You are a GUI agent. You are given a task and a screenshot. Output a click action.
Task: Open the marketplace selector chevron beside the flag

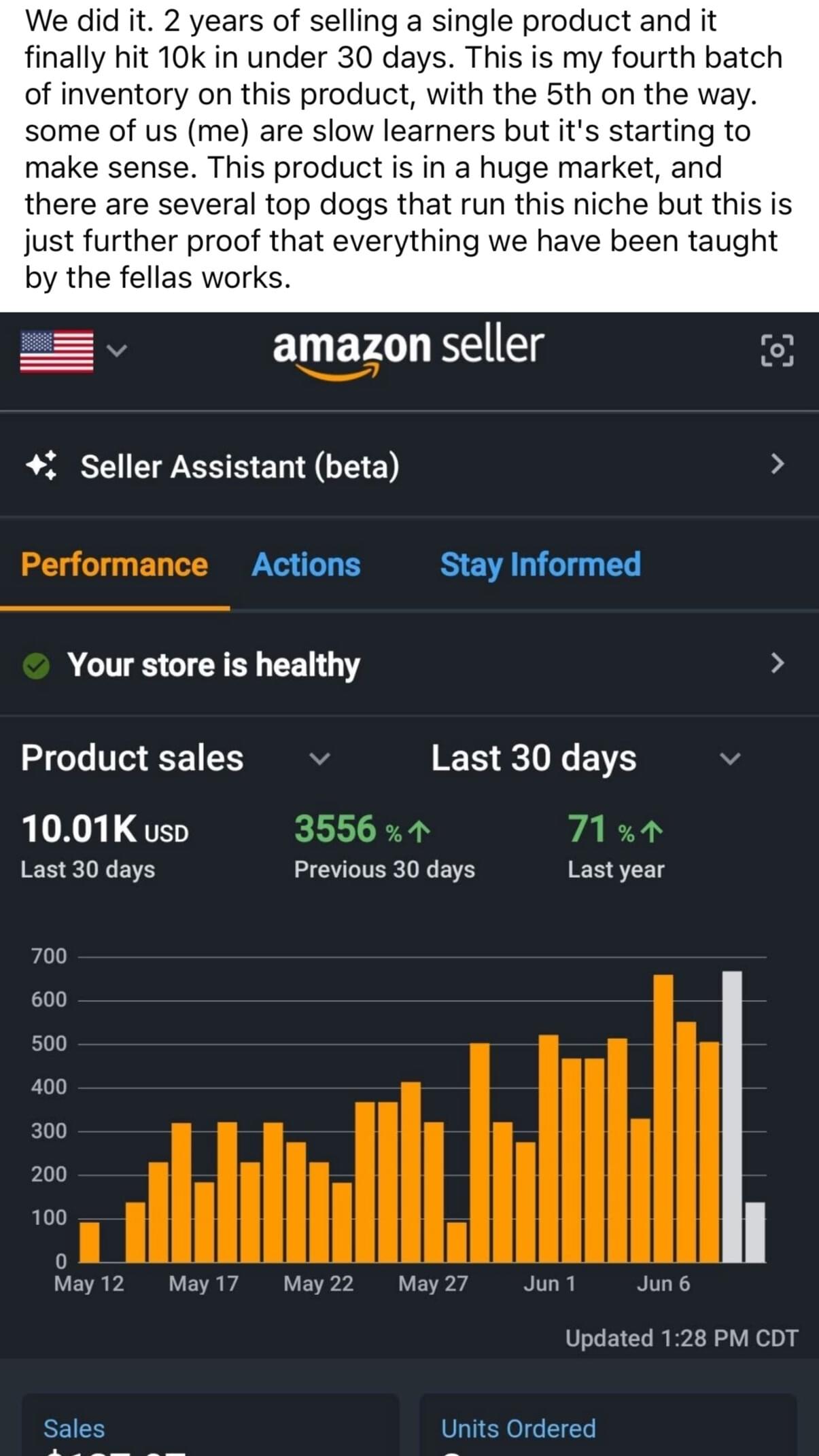coord(118,350)
